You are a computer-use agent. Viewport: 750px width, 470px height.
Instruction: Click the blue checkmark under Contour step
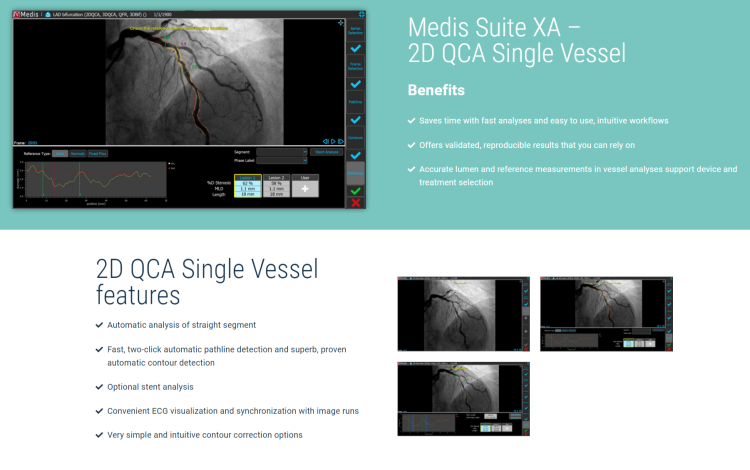click(x=355, y=155)
